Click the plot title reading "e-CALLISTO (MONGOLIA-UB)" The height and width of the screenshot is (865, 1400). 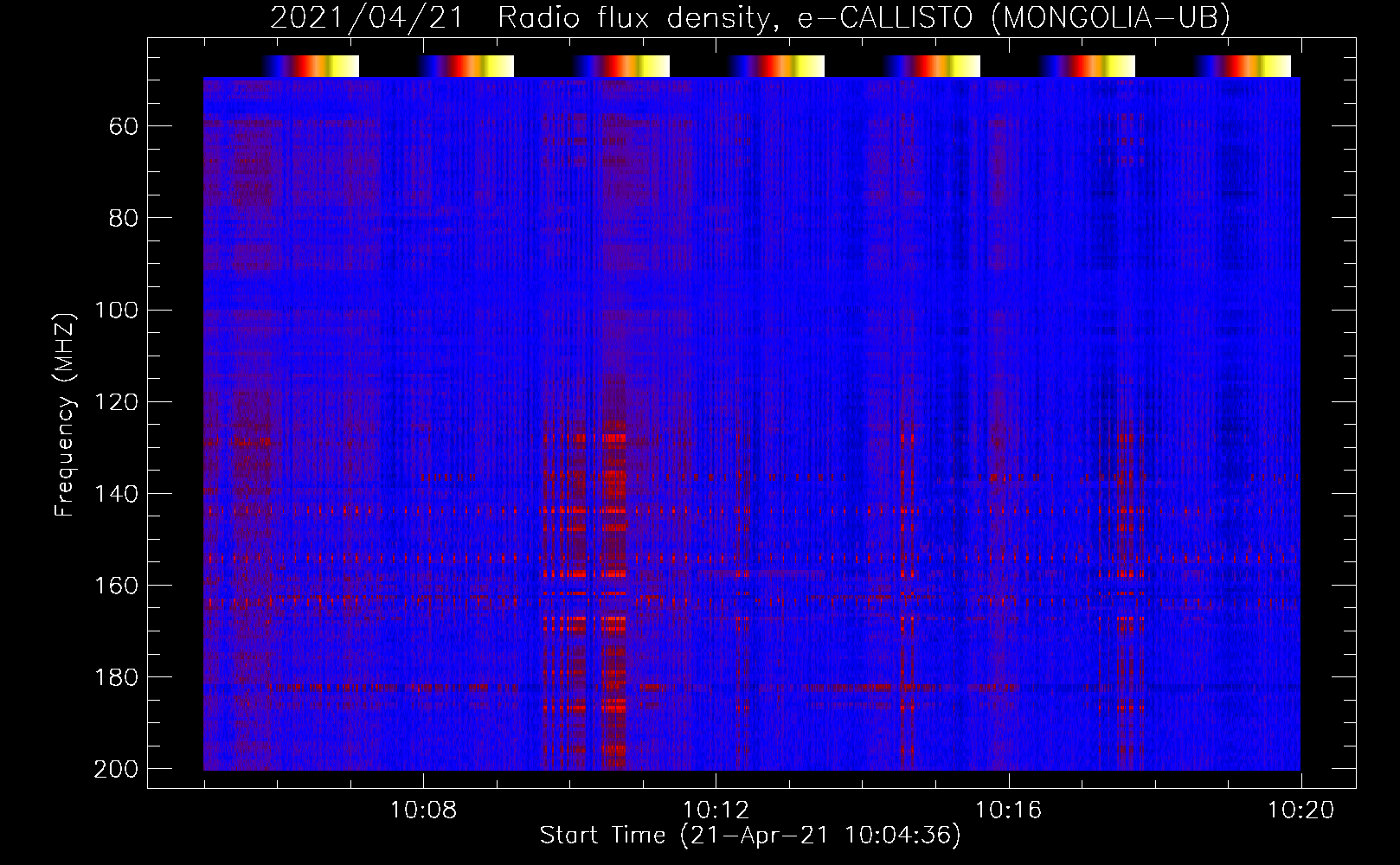[1013, 17]
